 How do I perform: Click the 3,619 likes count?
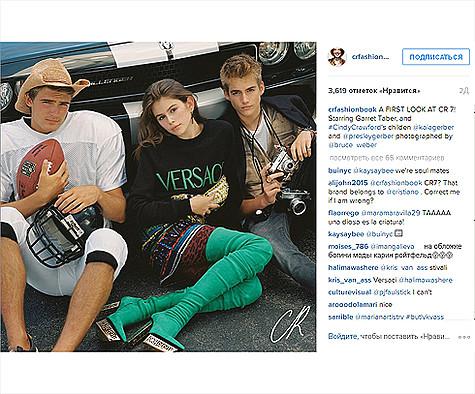coord(374,91)
